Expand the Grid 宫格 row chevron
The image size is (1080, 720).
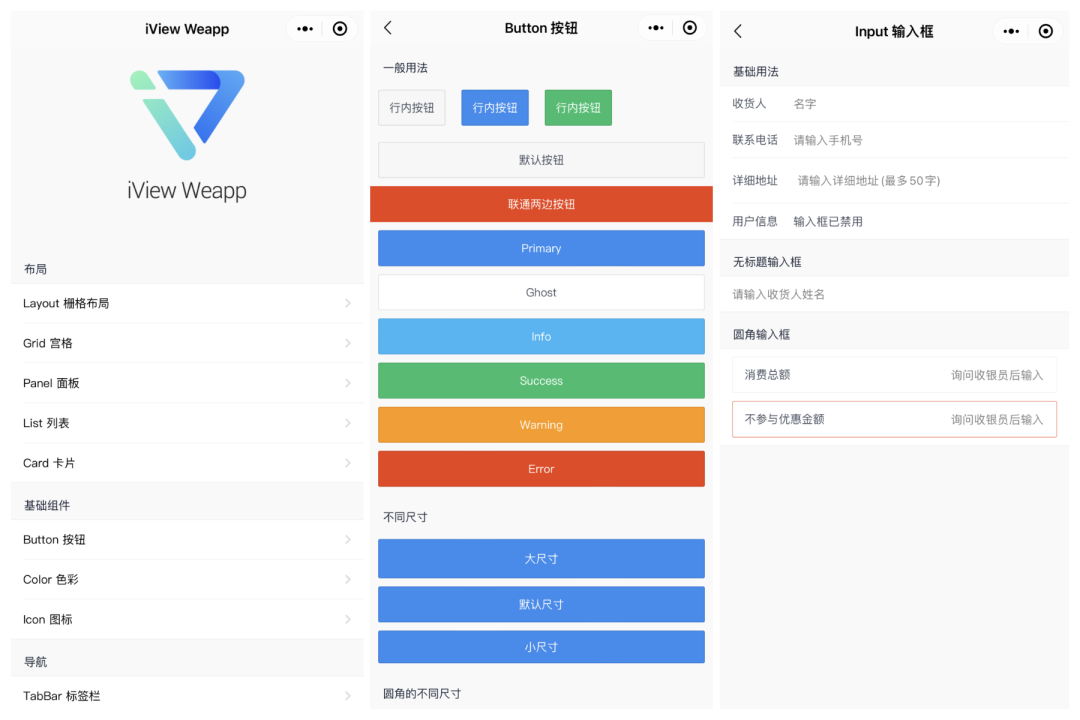click(x=348, y=343)
